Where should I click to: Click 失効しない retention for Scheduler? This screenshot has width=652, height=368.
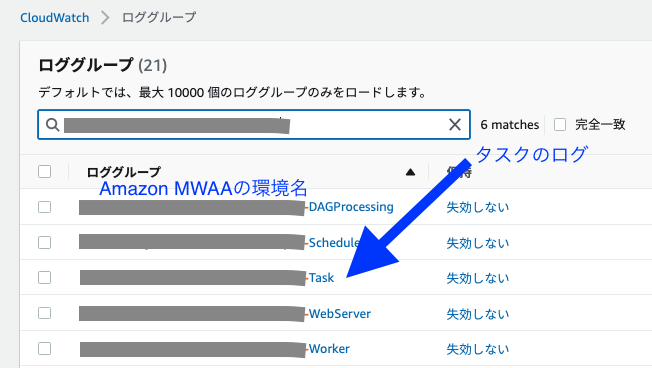[x=478, y=243]
